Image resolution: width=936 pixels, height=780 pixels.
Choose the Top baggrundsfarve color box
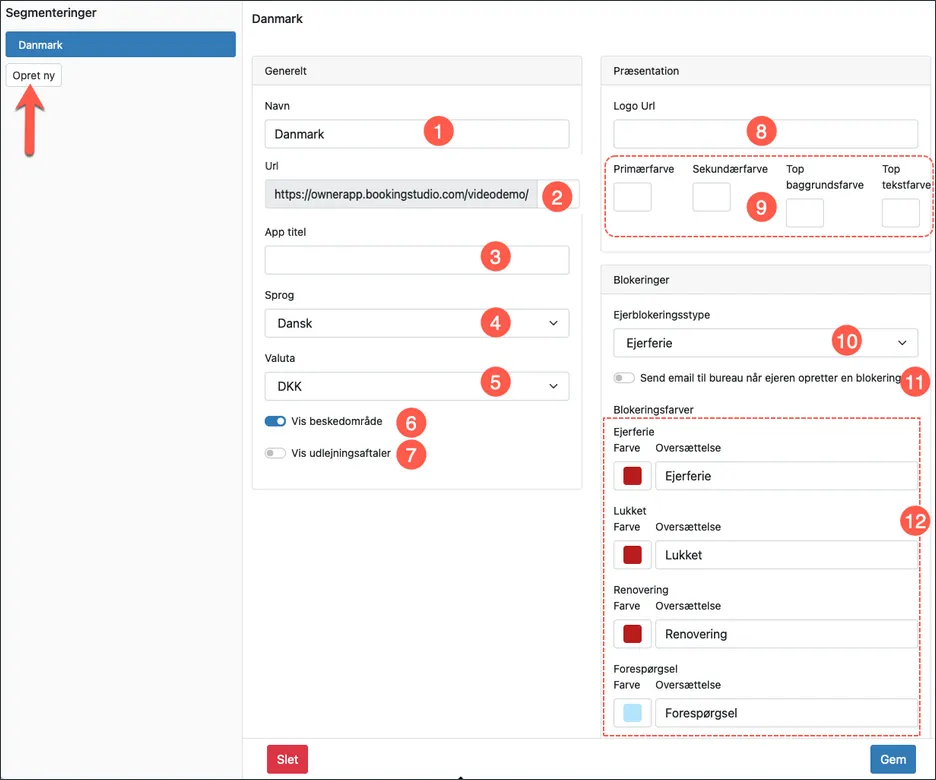click(x=805, y=213)
